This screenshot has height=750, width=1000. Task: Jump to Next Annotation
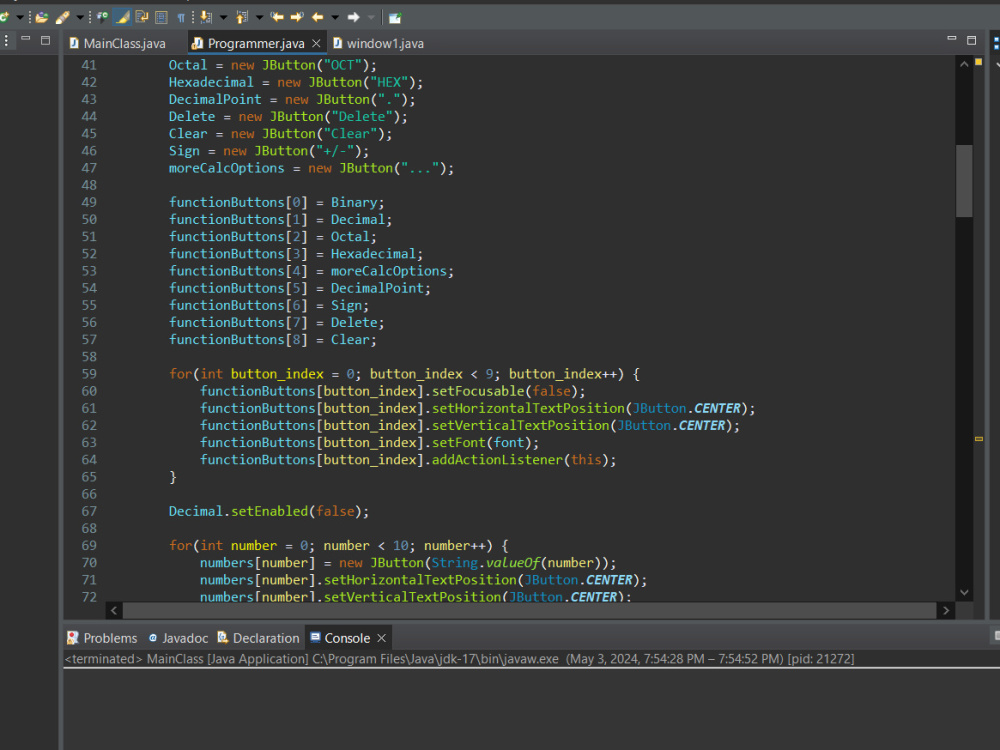pos(206,17)
